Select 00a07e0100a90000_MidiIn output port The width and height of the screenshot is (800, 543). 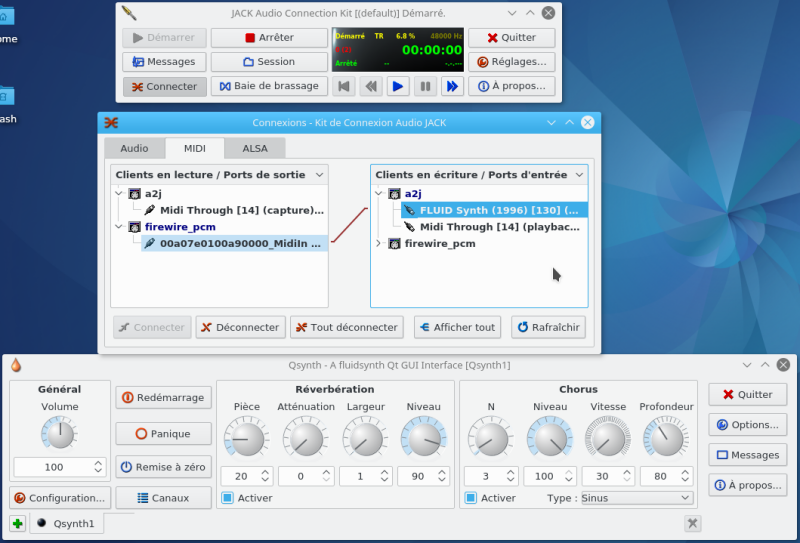234,243
